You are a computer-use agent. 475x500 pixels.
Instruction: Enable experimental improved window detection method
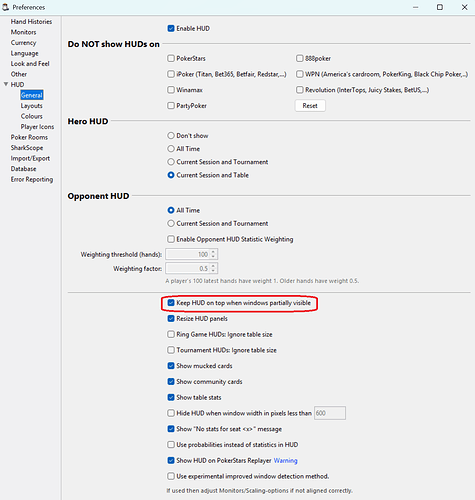[x=171, y=476]
